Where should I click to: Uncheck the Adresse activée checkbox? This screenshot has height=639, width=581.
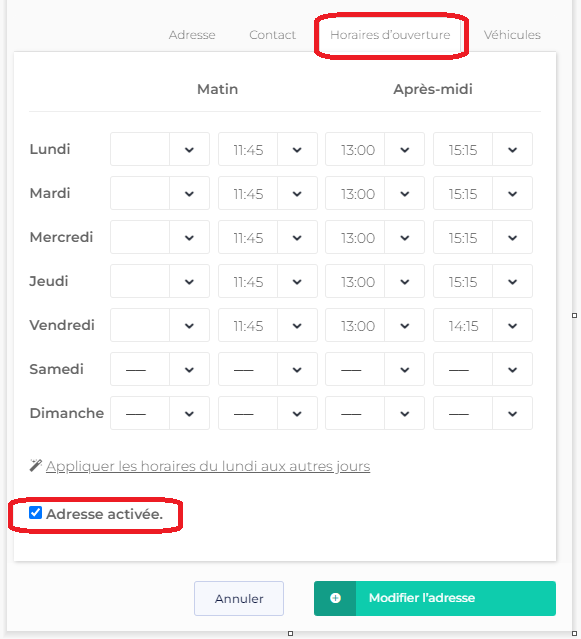click(35, 513)
